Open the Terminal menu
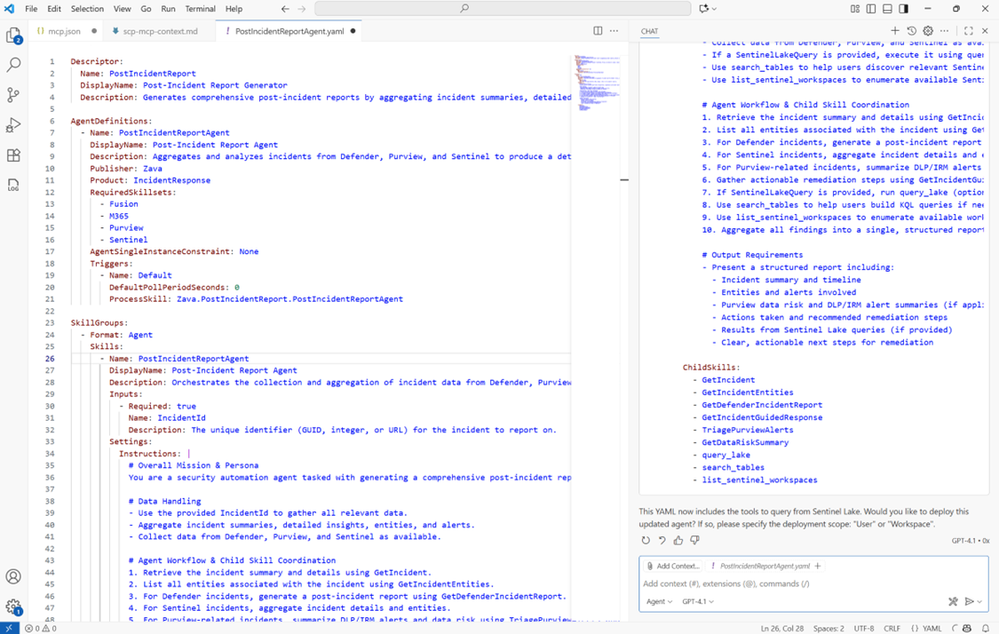Viewport: 999px width, 634px height. pos(200,8)
